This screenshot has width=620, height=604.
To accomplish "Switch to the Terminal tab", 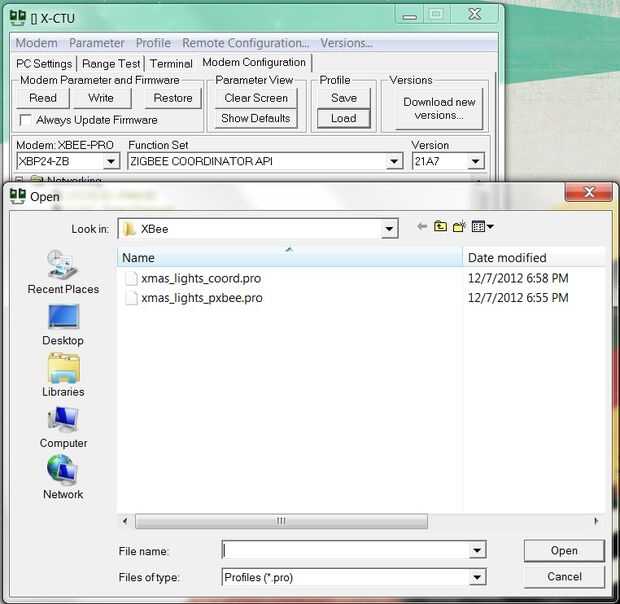I will point(171,64).
